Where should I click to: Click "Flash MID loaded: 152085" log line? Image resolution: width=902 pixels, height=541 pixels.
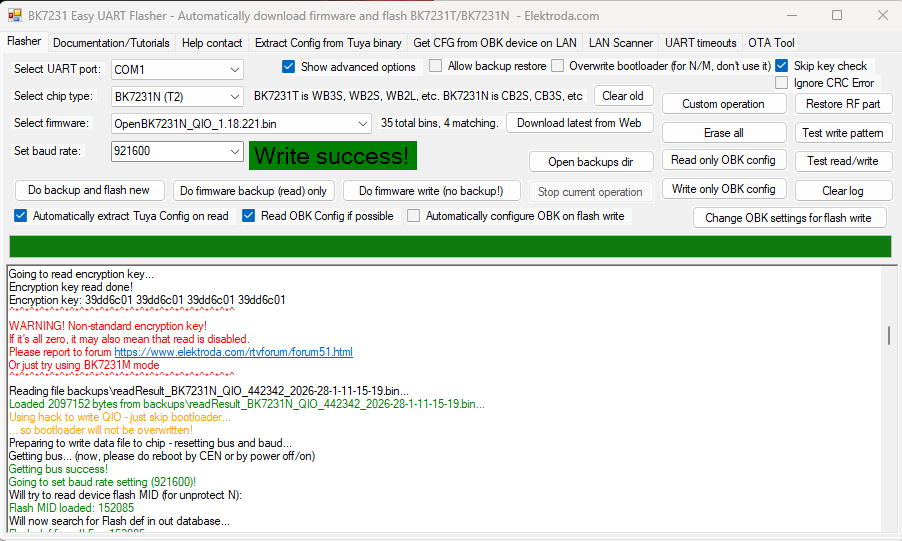(71, 508)
